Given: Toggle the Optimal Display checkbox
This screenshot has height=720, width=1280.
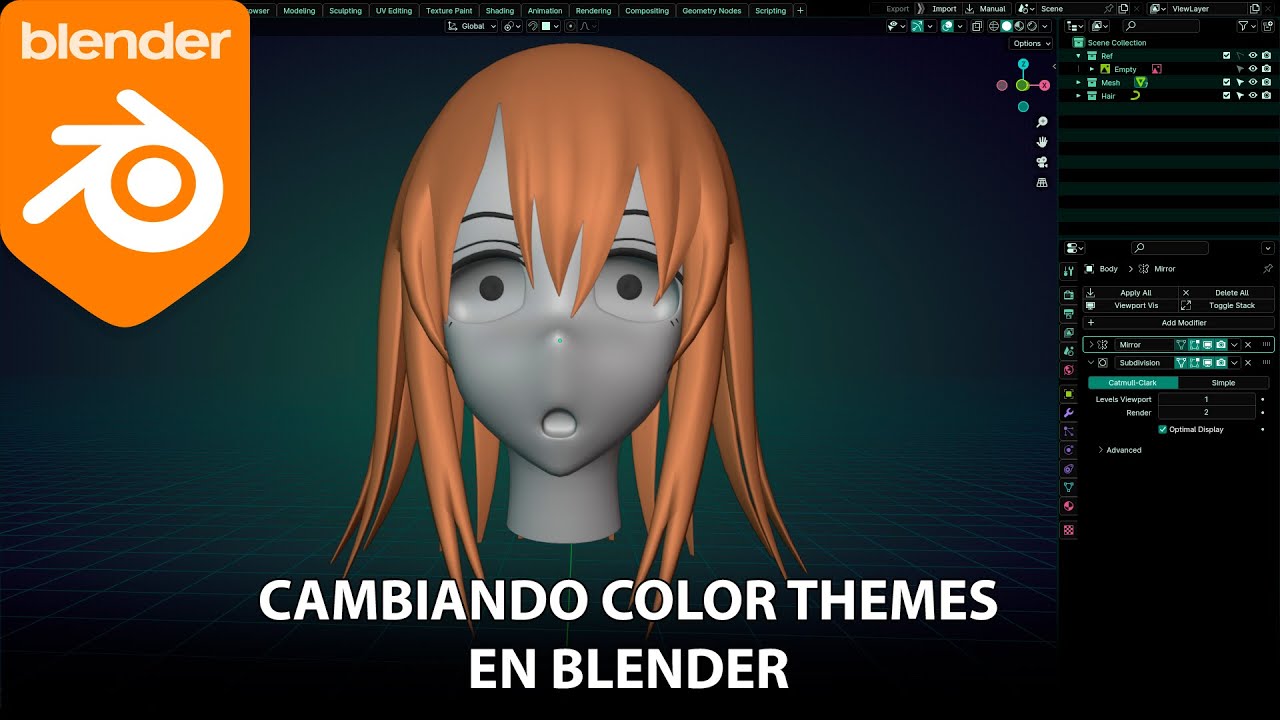Looking at the screenshot, I should coord(1163,429).
